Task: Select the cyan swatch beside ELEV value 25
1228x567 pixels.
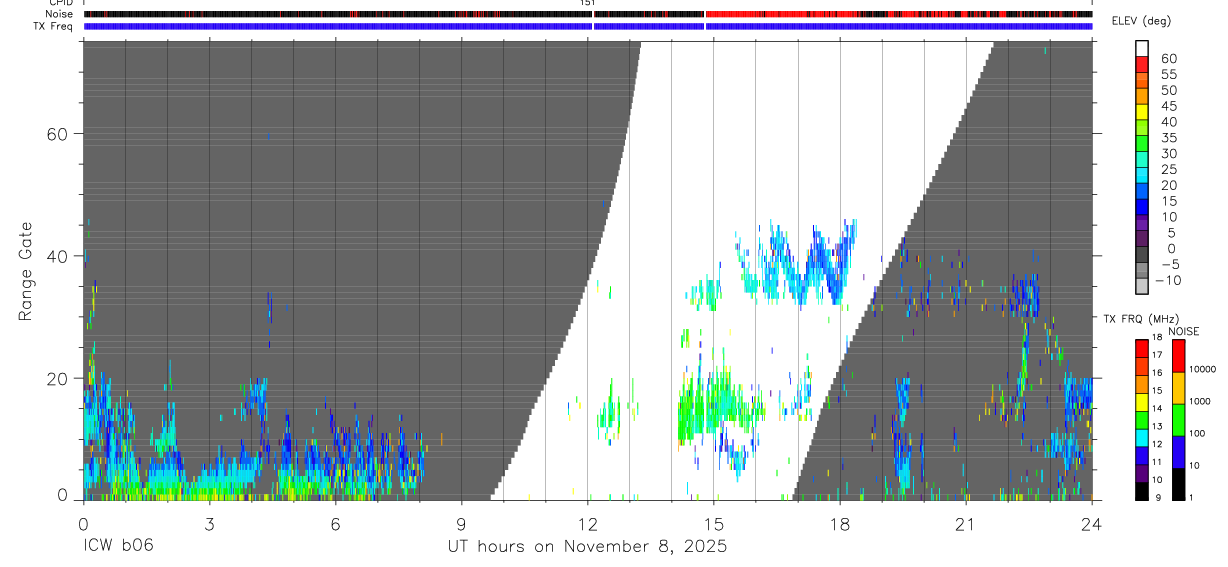Action: point(1142,176)
